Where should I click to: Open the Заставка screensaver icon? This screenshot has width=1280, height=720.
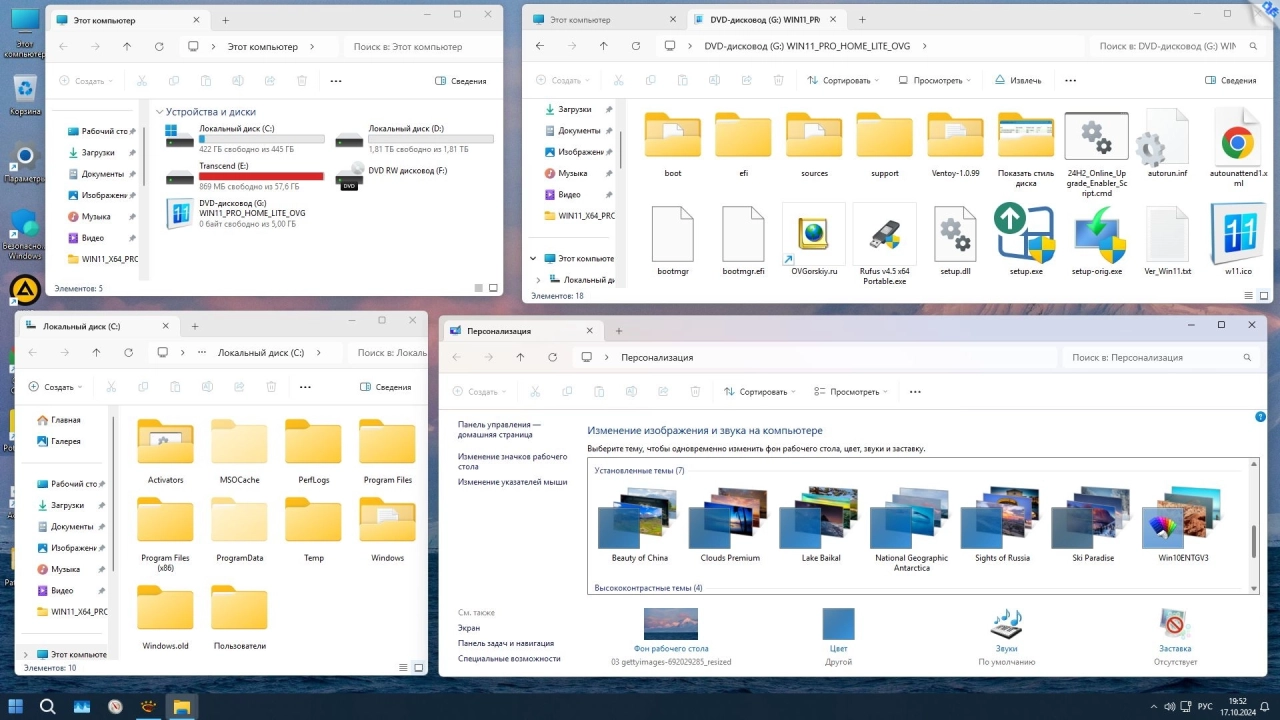[x=1175, y=624]
